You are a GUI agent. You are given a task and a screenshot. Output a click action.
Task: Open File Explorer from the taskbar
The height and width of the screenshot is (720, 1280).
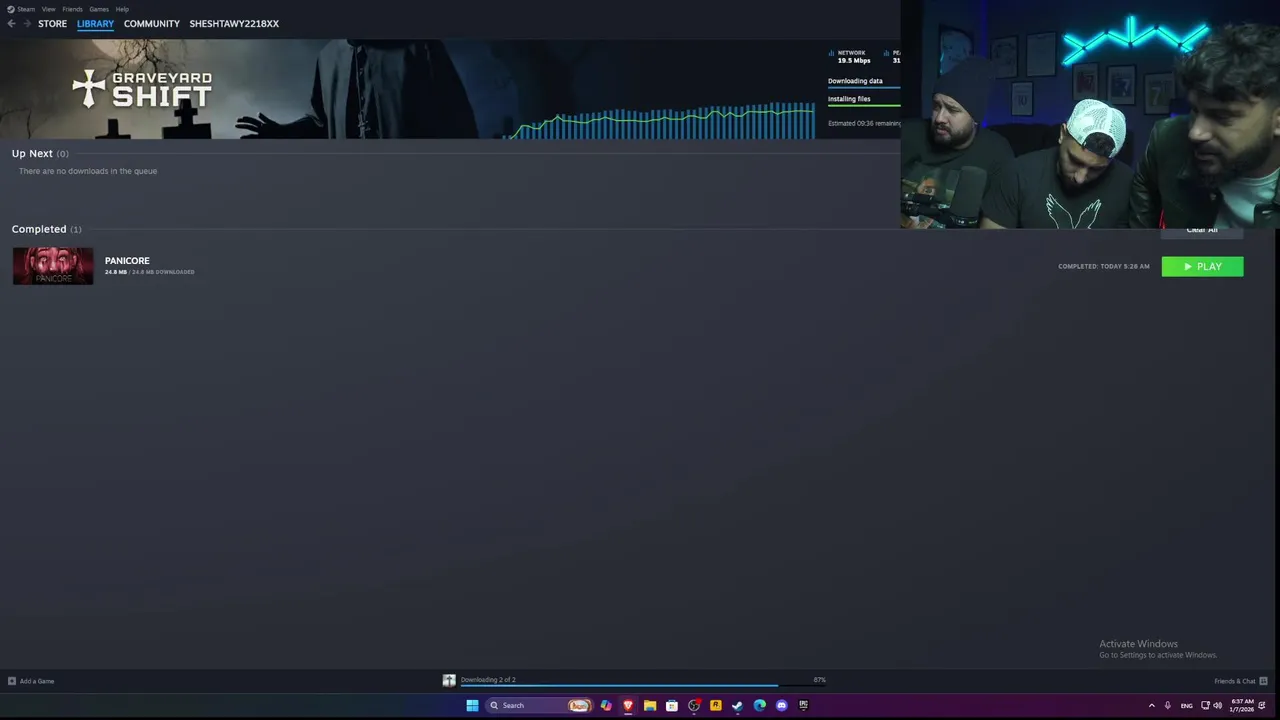click(x=650, y=705)
